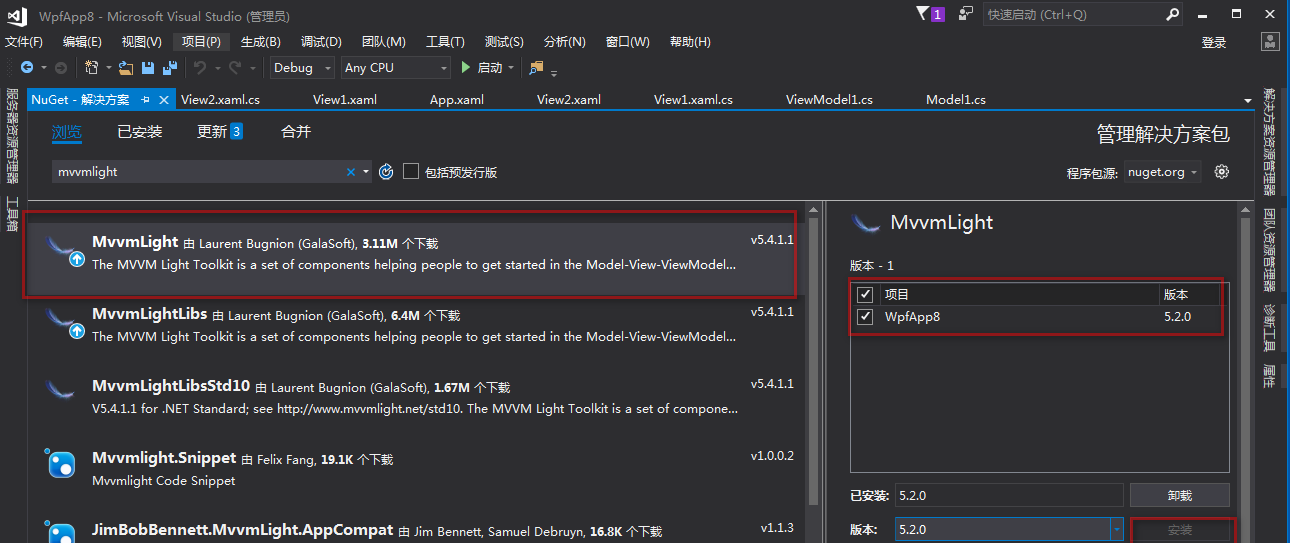
Task: Click the mvvmlight search input field
Action: pos(198,172)
